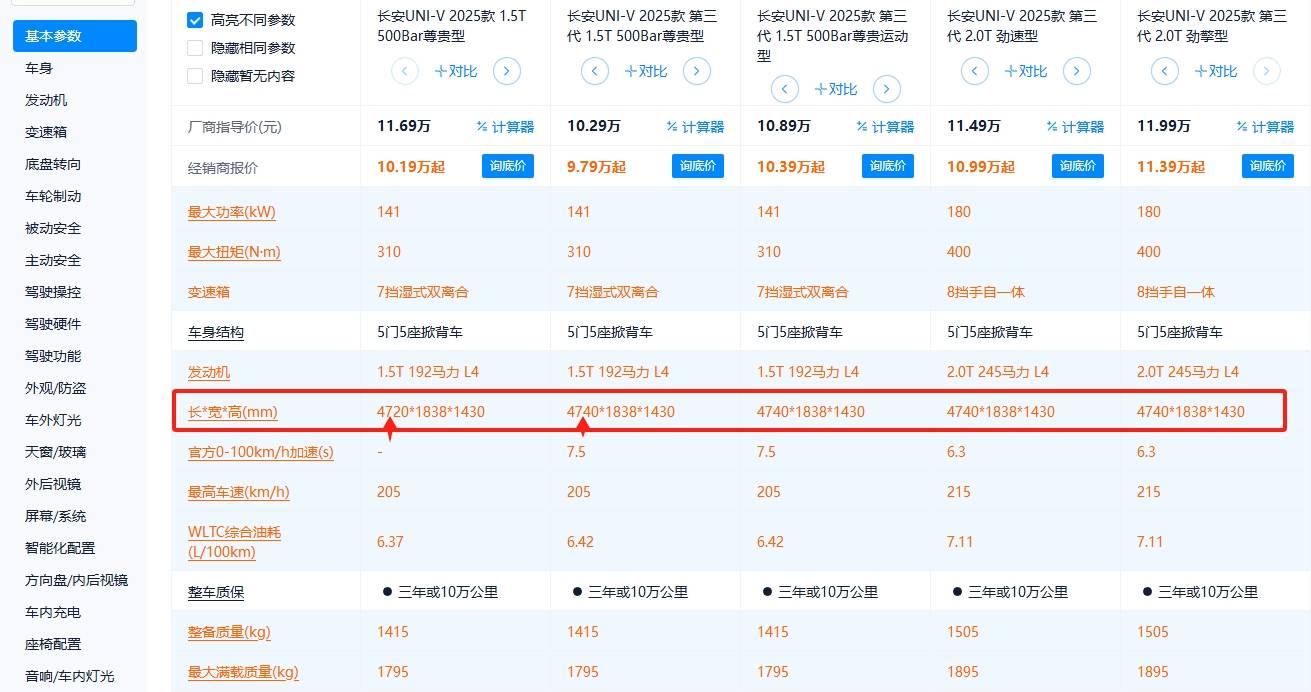Open WLTC综合油耗 parameter link
The height and width of the screenshot is (692, 1311).
(x=235, y=542)
